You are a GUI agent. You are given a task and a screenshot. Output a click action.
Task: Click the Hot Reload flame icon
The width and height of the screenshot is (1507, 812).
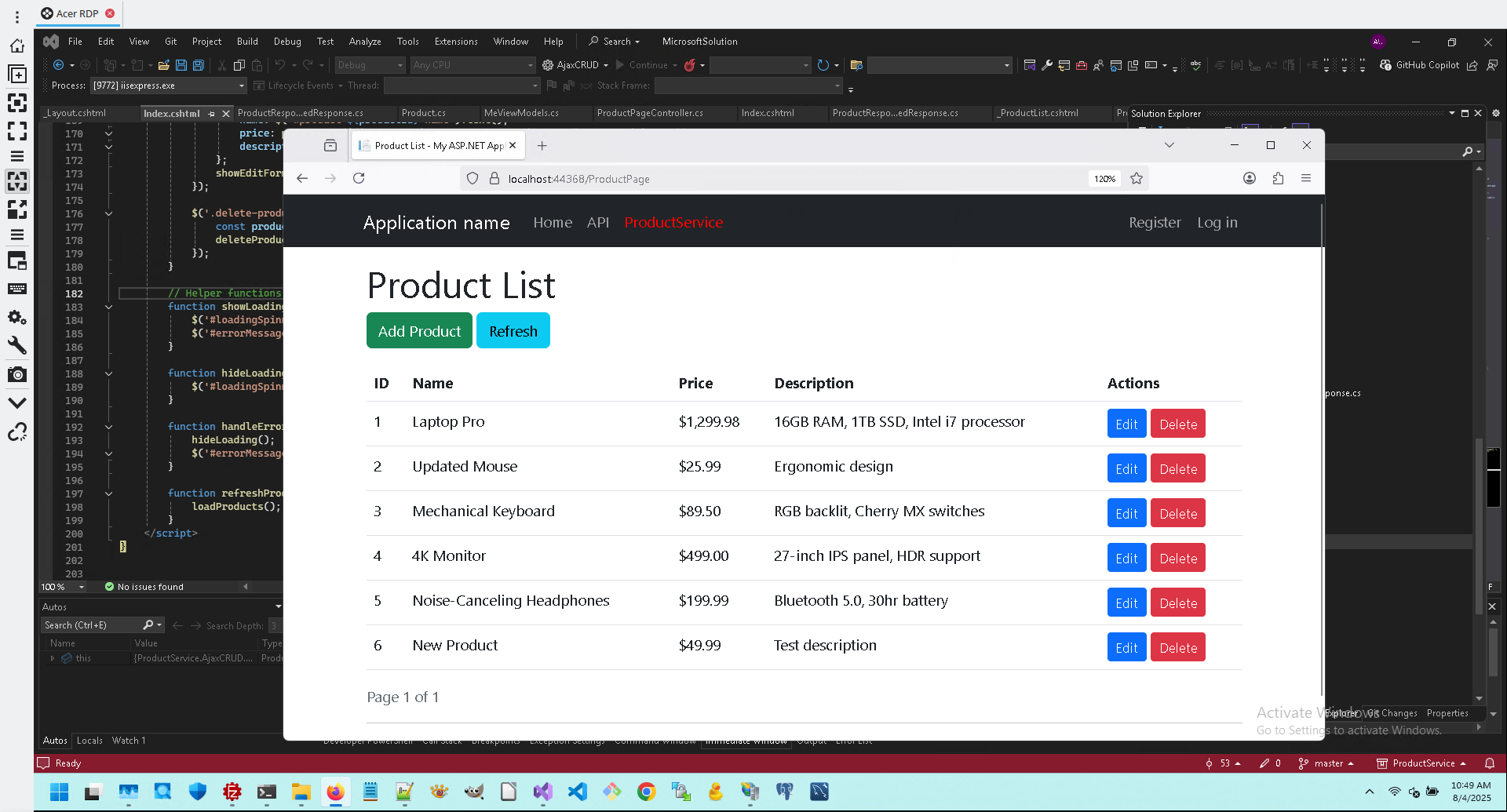tap(689, 65)
